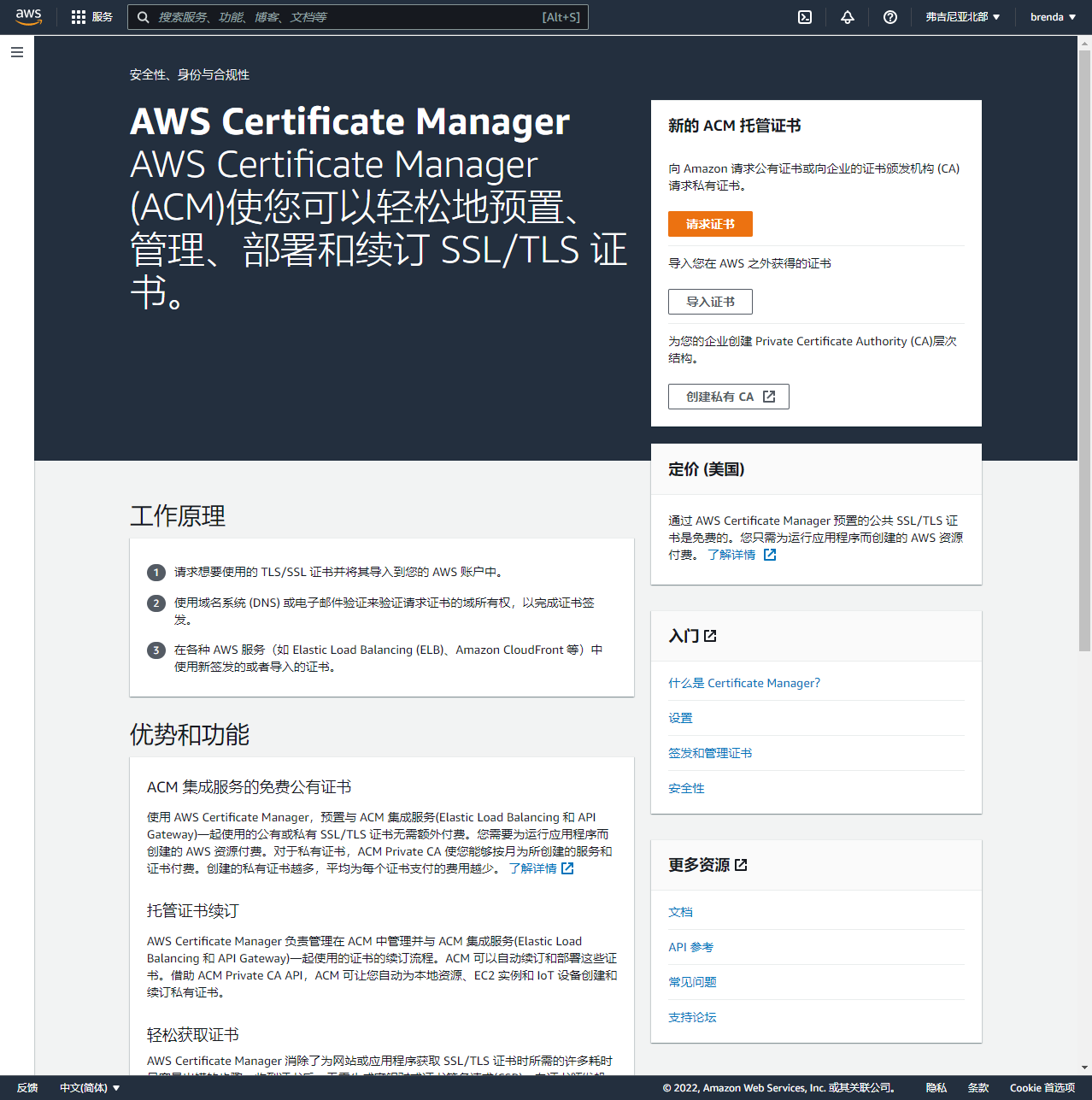Image resolution: width=1092 pixels, height=1100 pixels.
Task: Open the 支持论坛 link
Action: pyautogui.click(x=692, y=1017)
